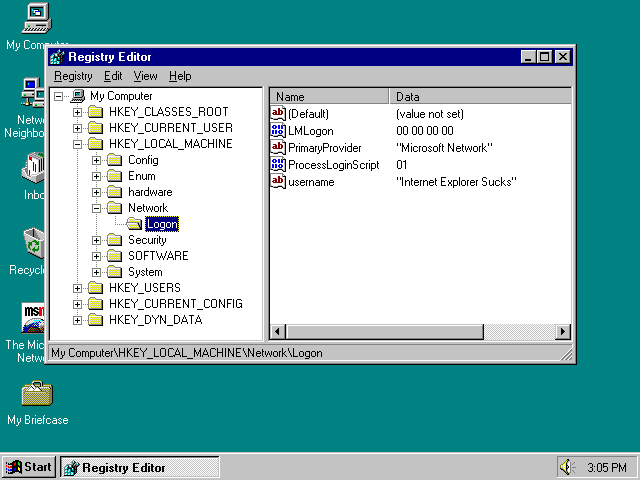Click the PrimaryProvider string value icon
Image resolution: width=640 pixels, height=480 pixels.
coord(278,147)
